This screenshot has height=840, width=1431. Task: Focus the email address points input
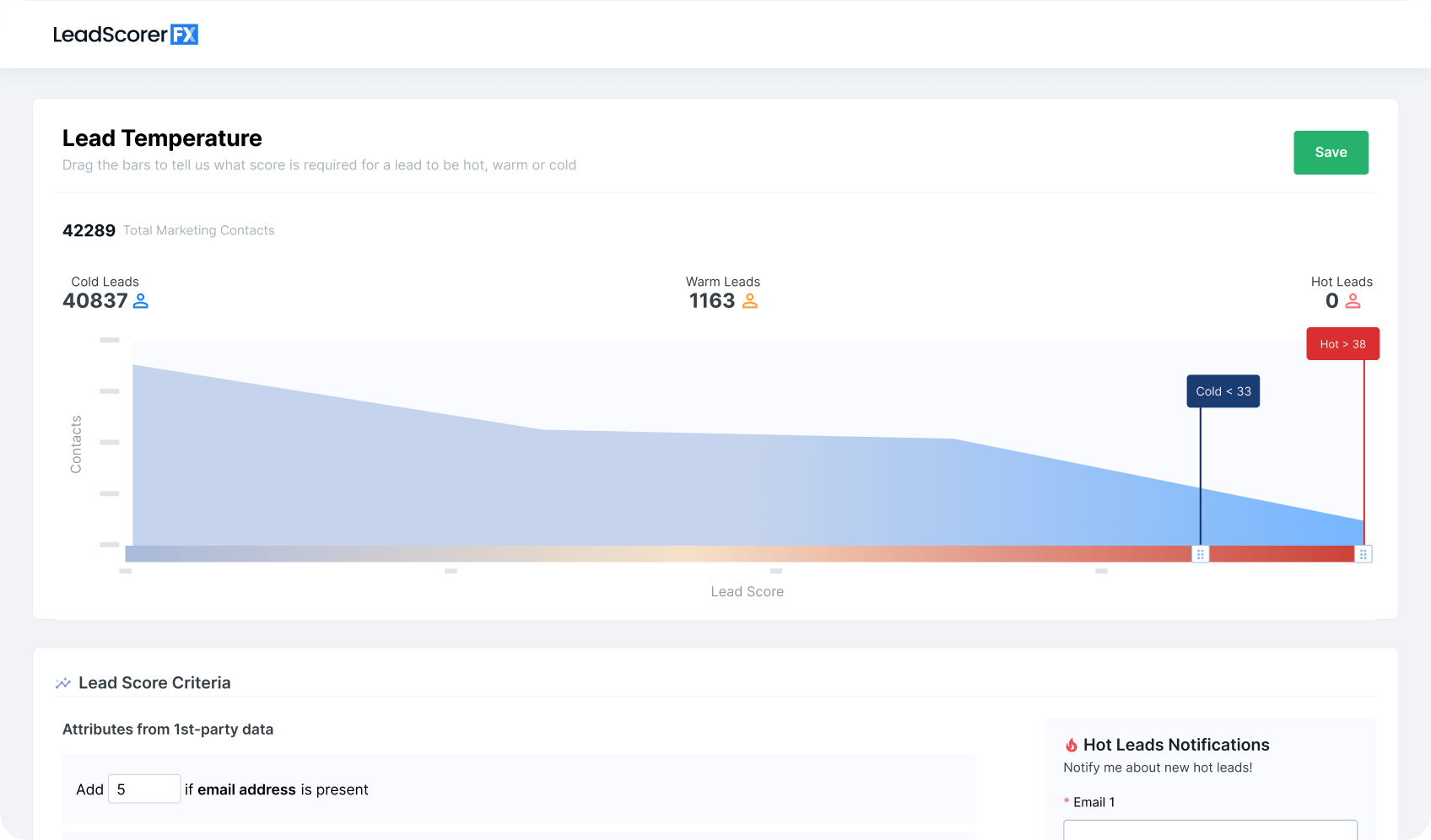point(144,789)
